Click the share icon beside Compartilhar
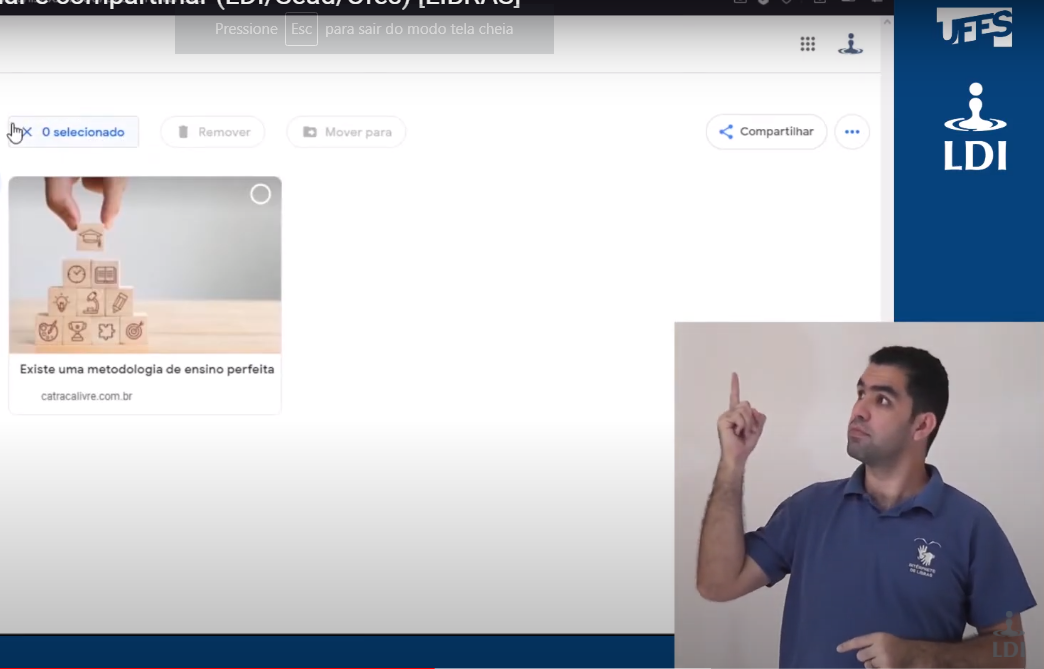This screenshot has height=669, width=1044. coord(726,132)
